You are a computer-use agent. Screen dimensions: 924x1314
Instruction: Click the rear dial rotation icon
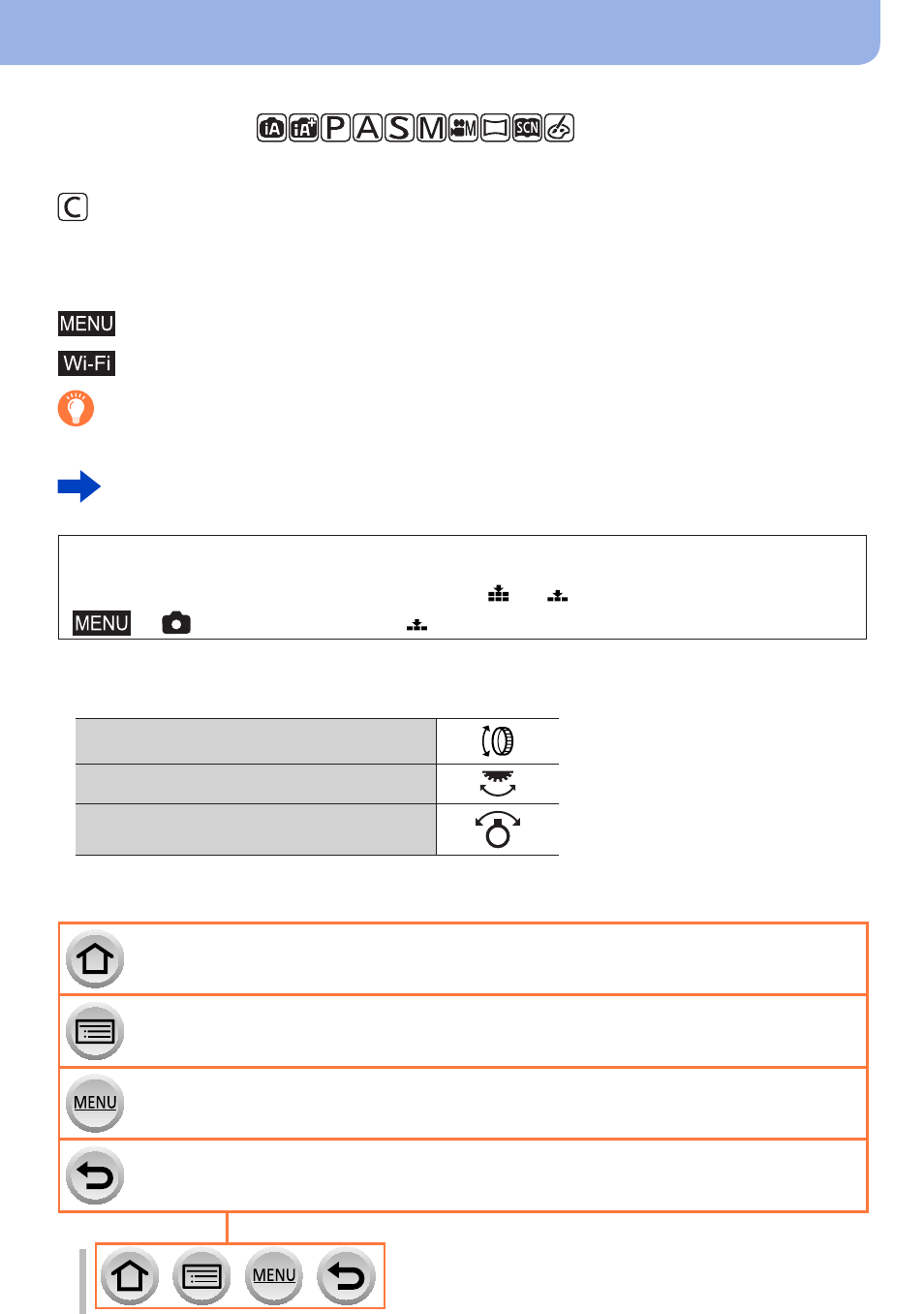point(498,783)
